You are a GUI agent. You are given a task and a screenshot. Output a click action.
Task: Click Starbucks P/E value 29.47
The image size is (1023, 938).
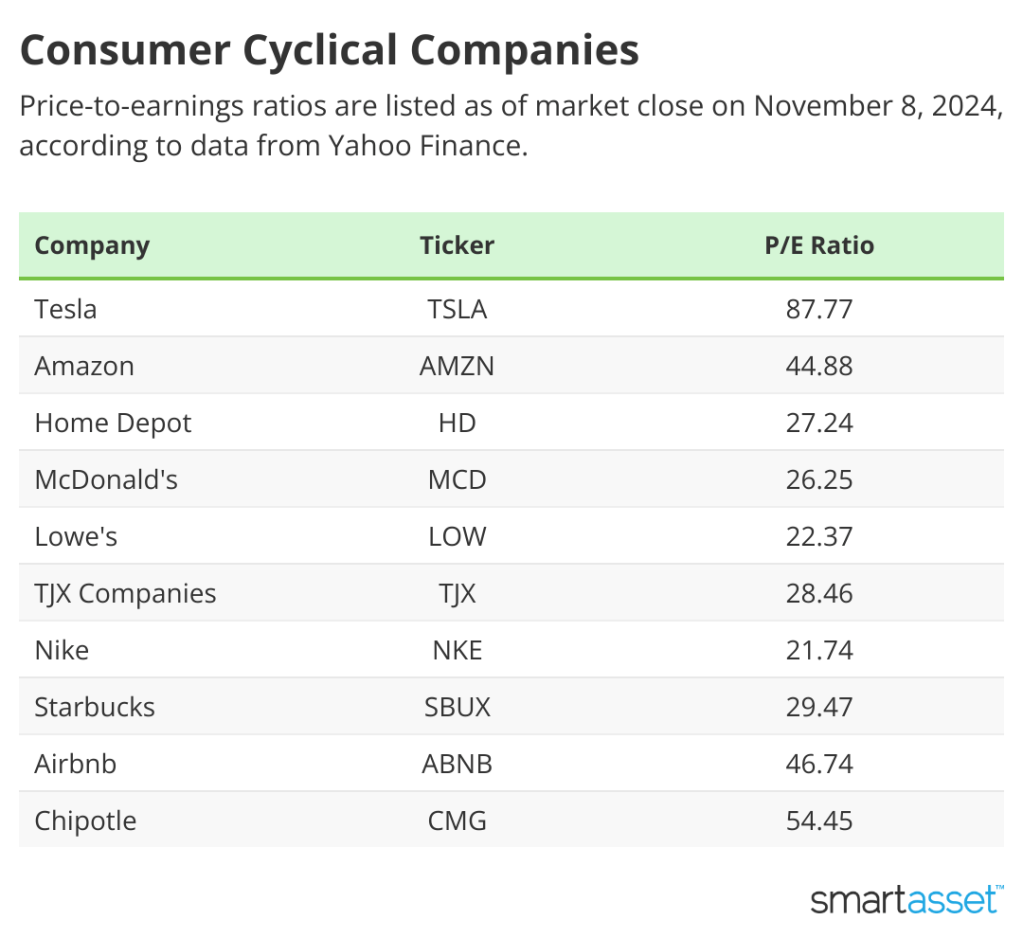pos(819,708)
